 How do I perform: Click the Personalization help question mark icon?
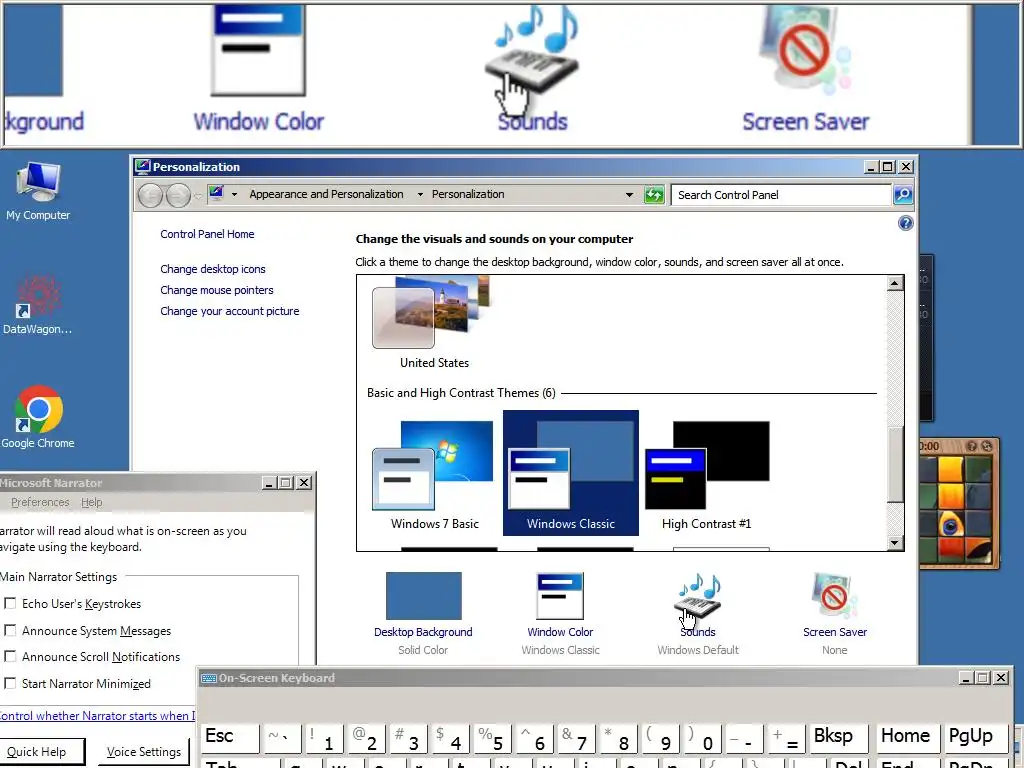click(905, 223)
